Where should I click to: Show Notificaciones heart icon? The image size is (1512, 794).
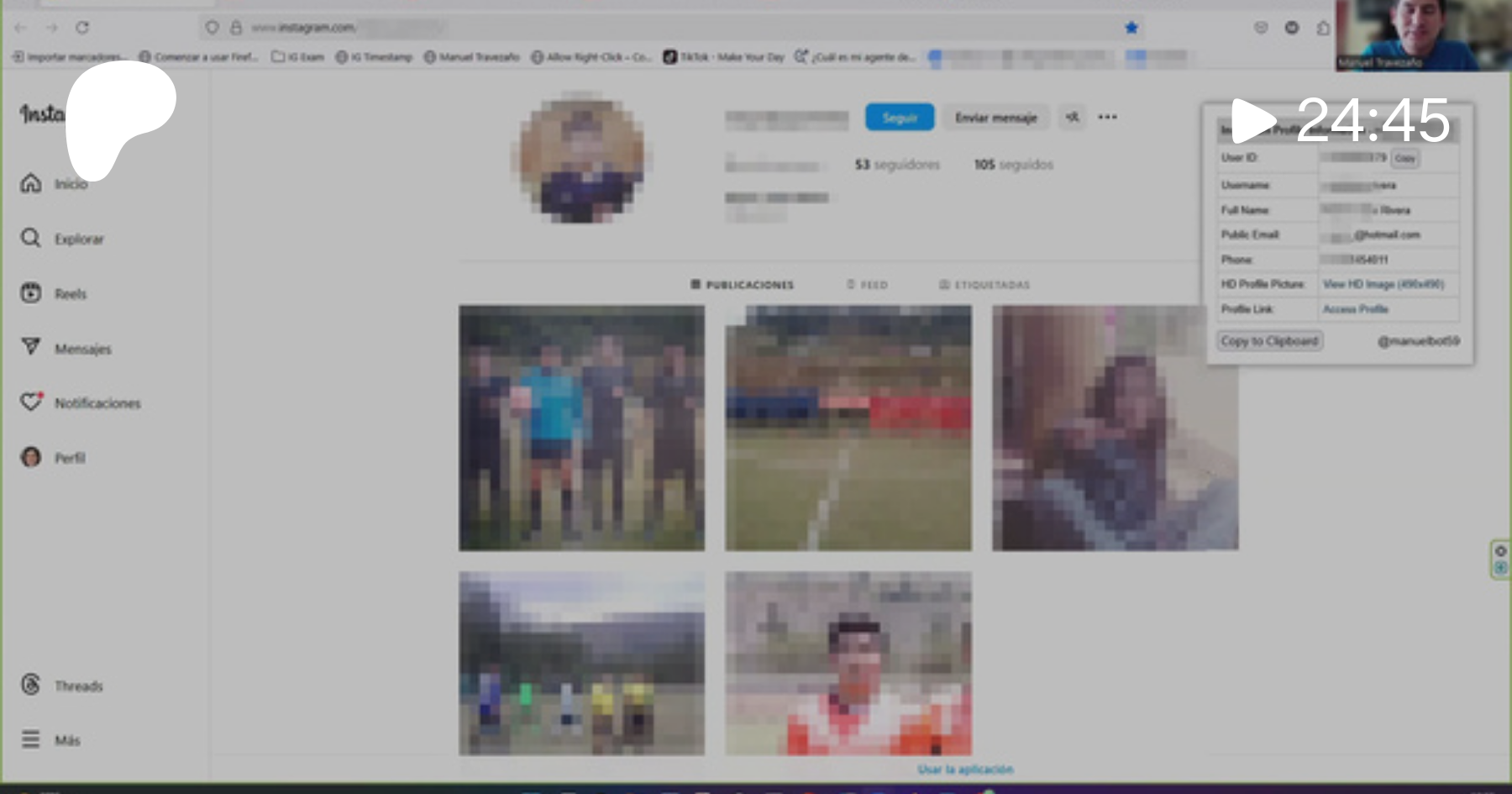[x=31, y=402]
